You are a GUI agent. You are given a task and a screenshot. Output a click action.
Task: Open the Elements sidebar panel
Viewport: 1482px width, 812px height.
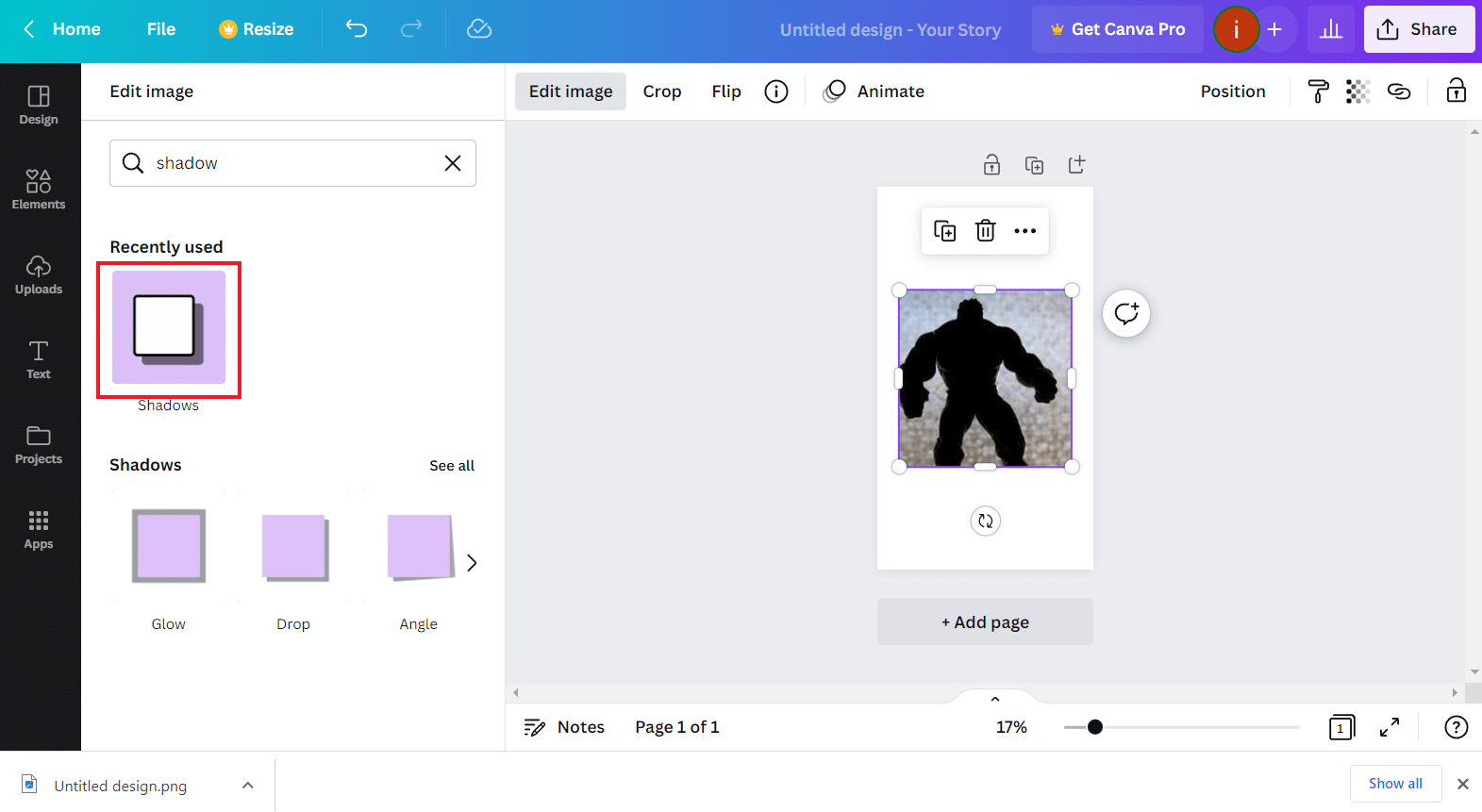click(39, 190)
